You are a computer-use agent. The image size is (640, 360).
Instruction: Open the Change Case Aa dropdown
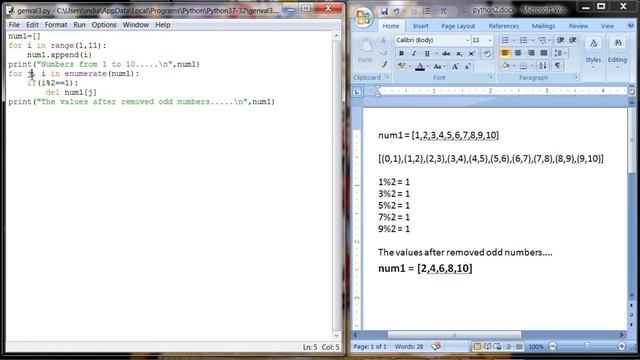[x=439, y=66]
